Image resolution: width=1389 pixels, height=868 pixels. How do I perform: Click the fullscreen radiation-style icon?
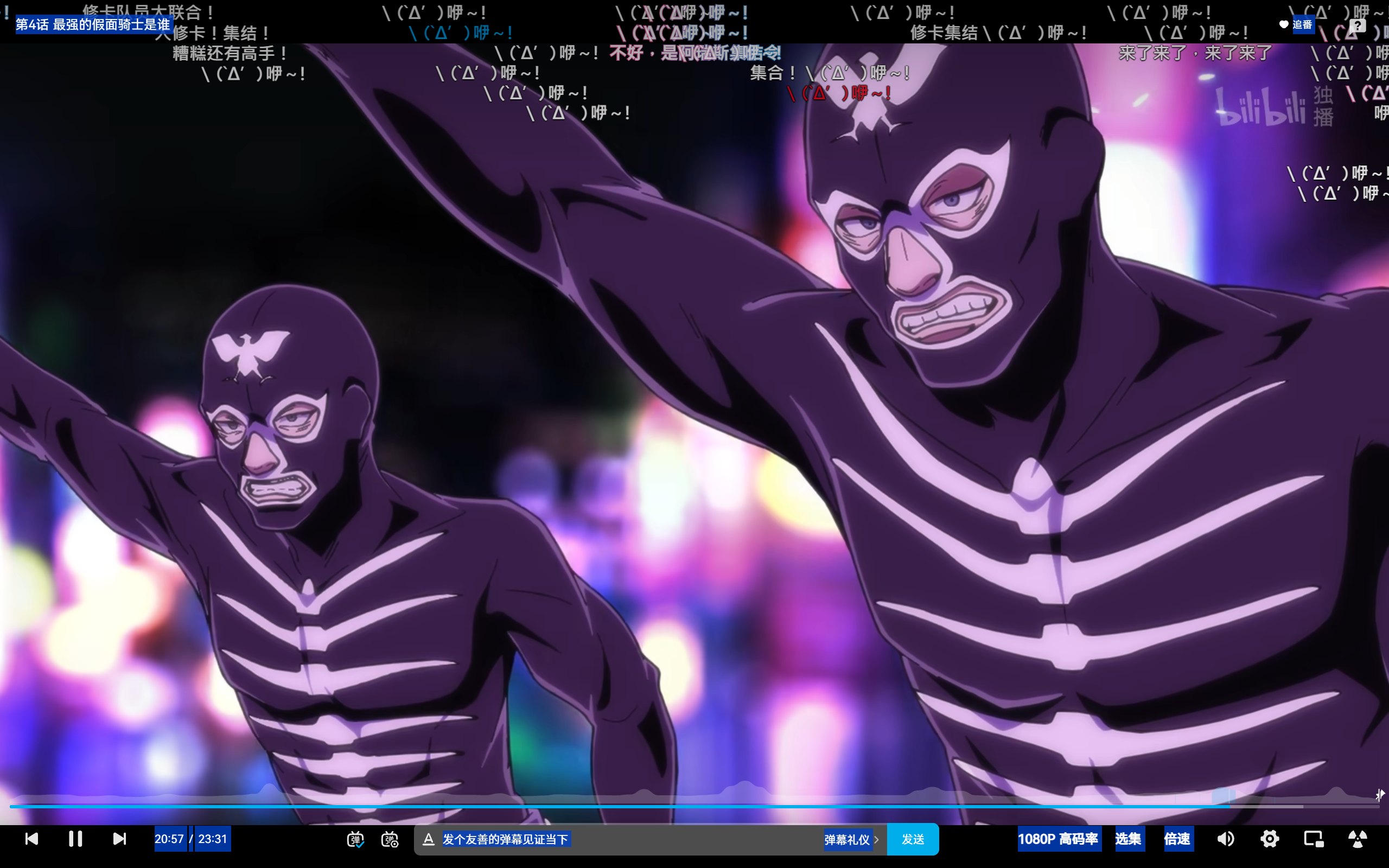(x=1357, y=839)
